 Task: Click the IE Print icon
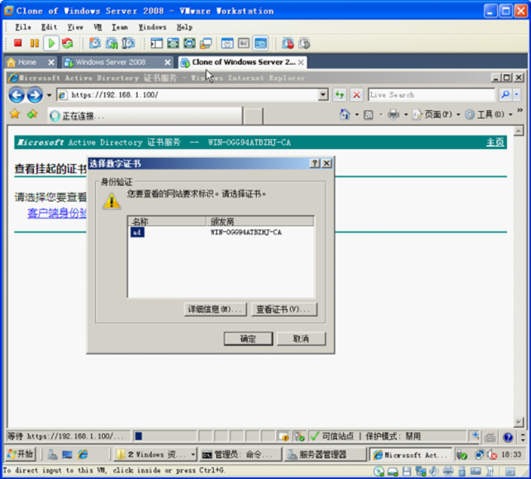393,114
